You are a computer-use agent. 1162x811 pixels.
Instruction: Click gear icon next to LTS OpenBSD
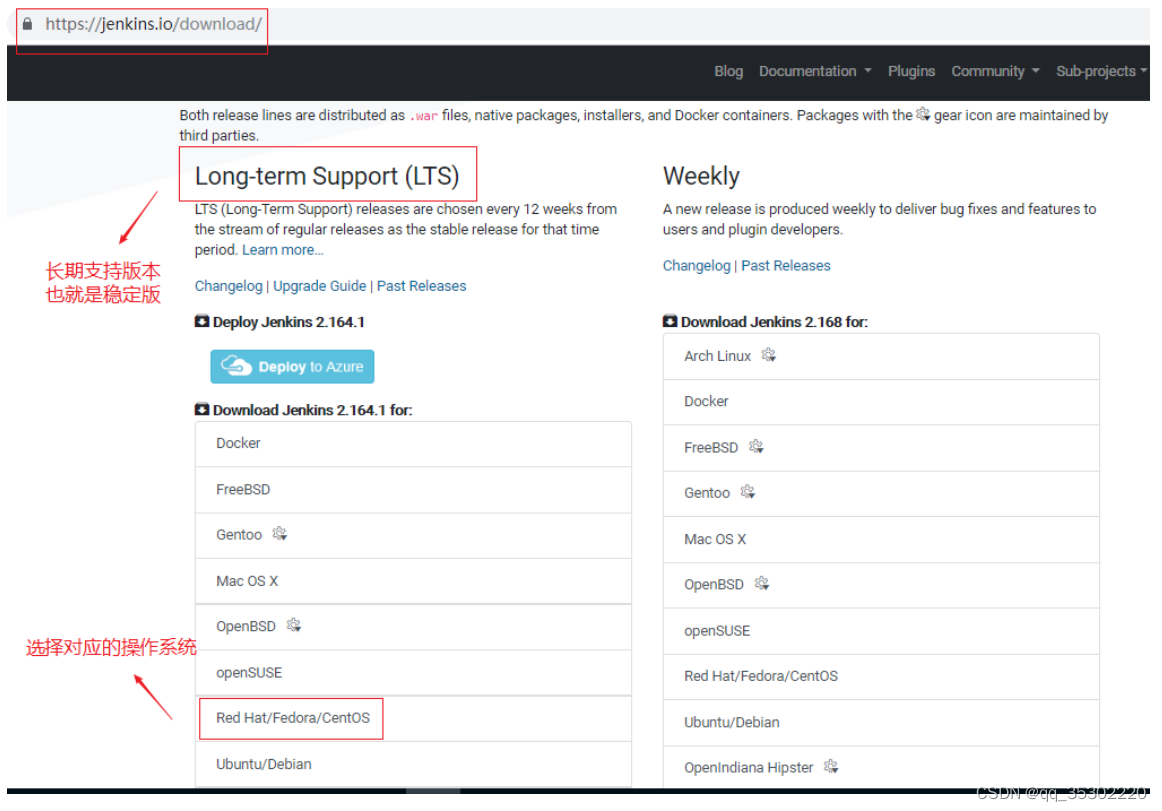[x=294, y=626]
